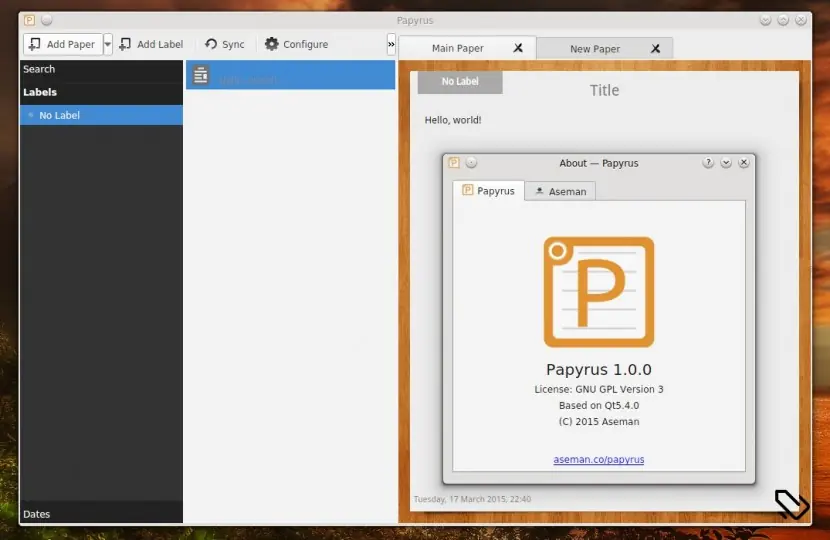Click the attachment icon at paper corner
Image resolution: width=830 pixels, height=540 pixels.
click(792, 504)
